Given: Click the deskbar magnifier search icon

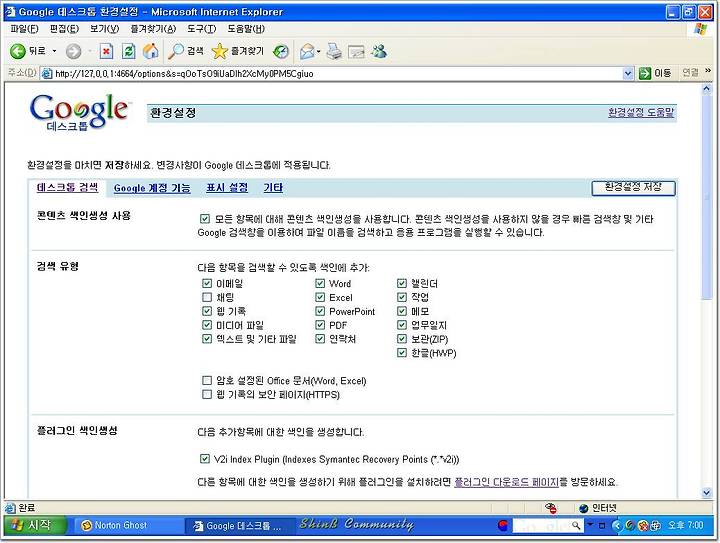Looking at the screenshot, I should pos(576,525).
